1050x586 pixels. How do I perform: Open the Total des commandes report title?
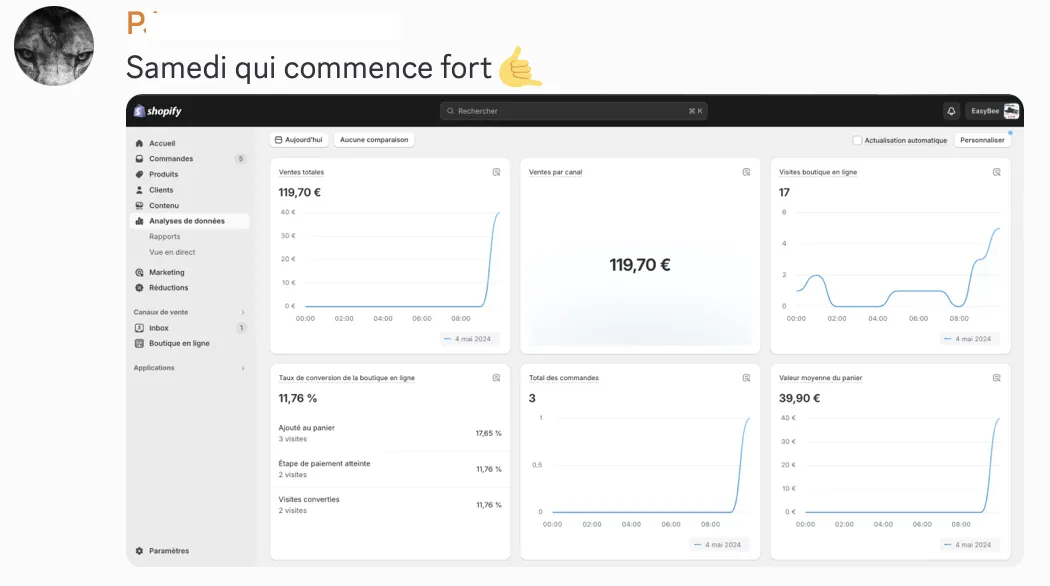click(x=564, y=378)
